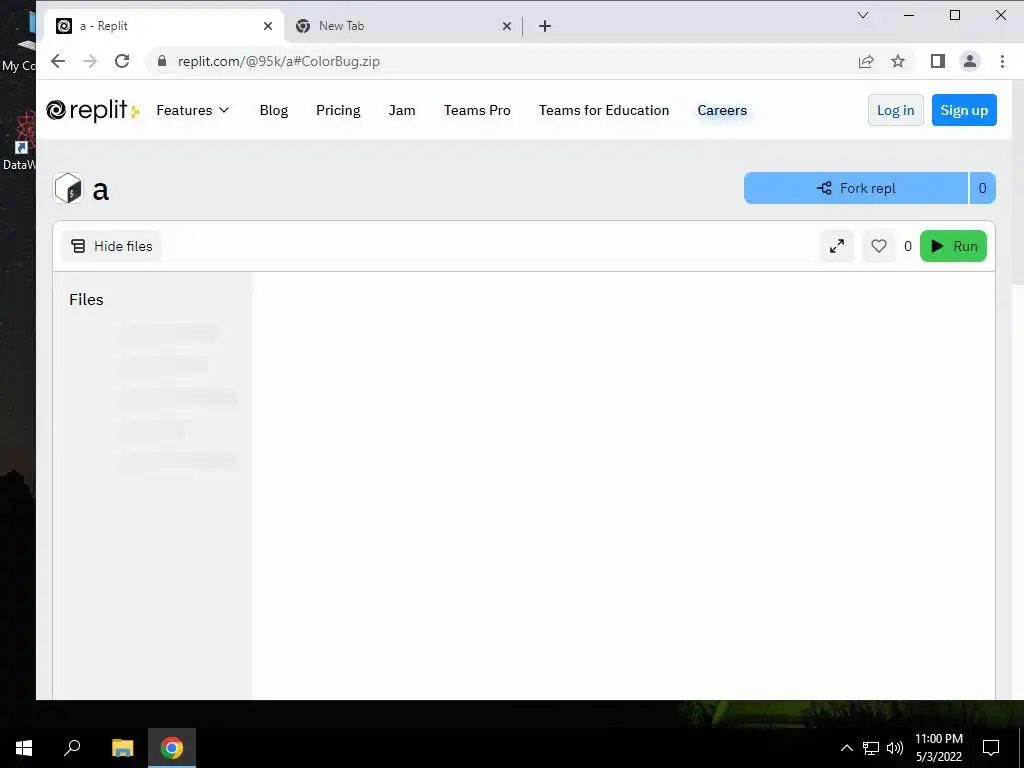Hide the files panel
1024x768 pixels.
coord(112,246)
